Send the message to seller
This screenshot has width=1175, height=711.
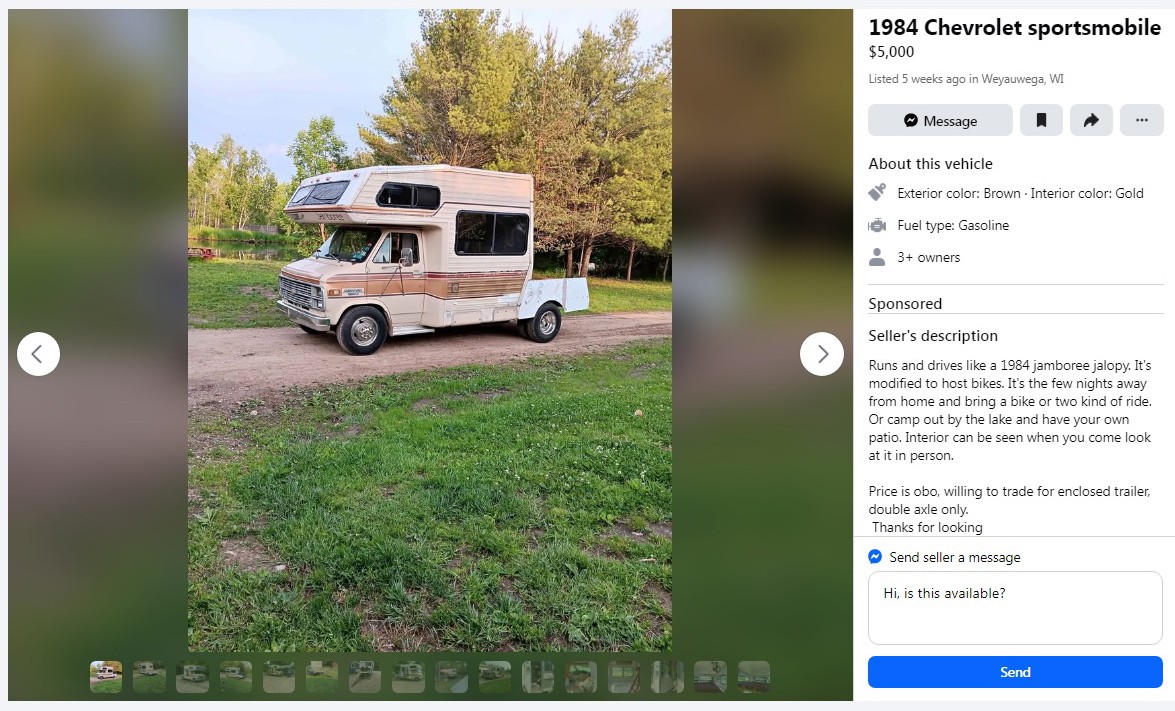click(1015, 672)
